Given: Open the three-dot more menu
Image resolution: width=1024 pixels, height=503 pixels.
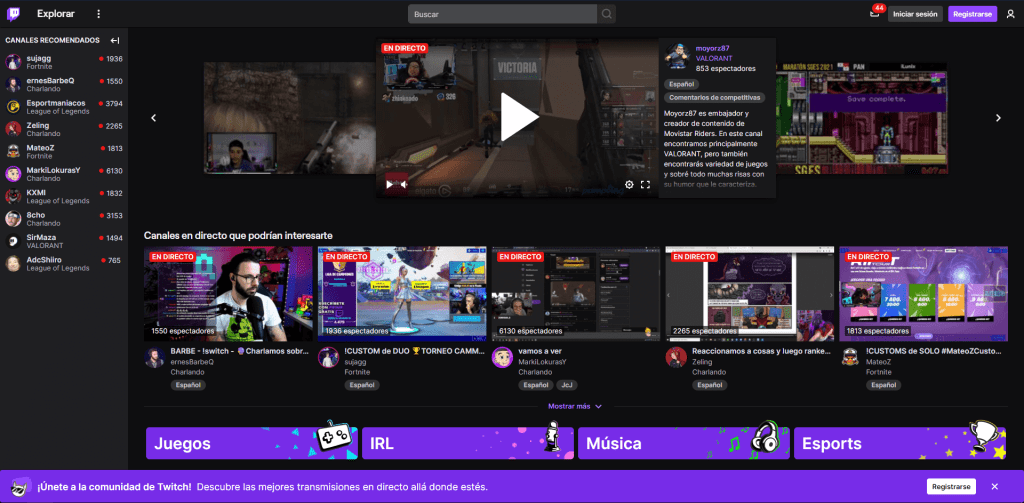Looking at the screenshot, I should (x=99, y=14).
